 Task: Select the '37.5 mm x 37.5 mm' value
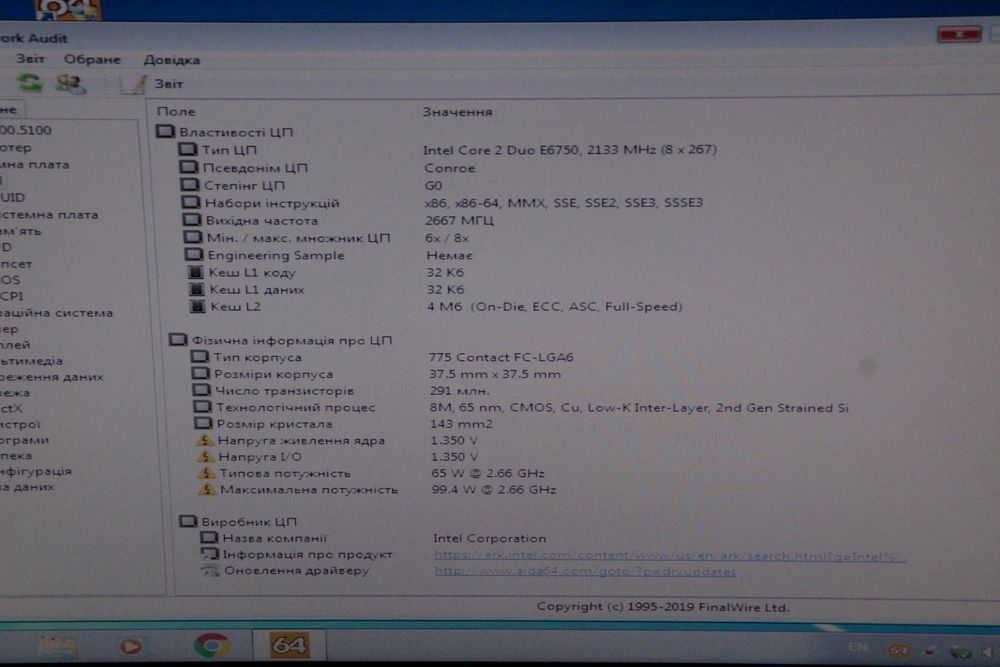pyautogui.click(x=495, y=374)
